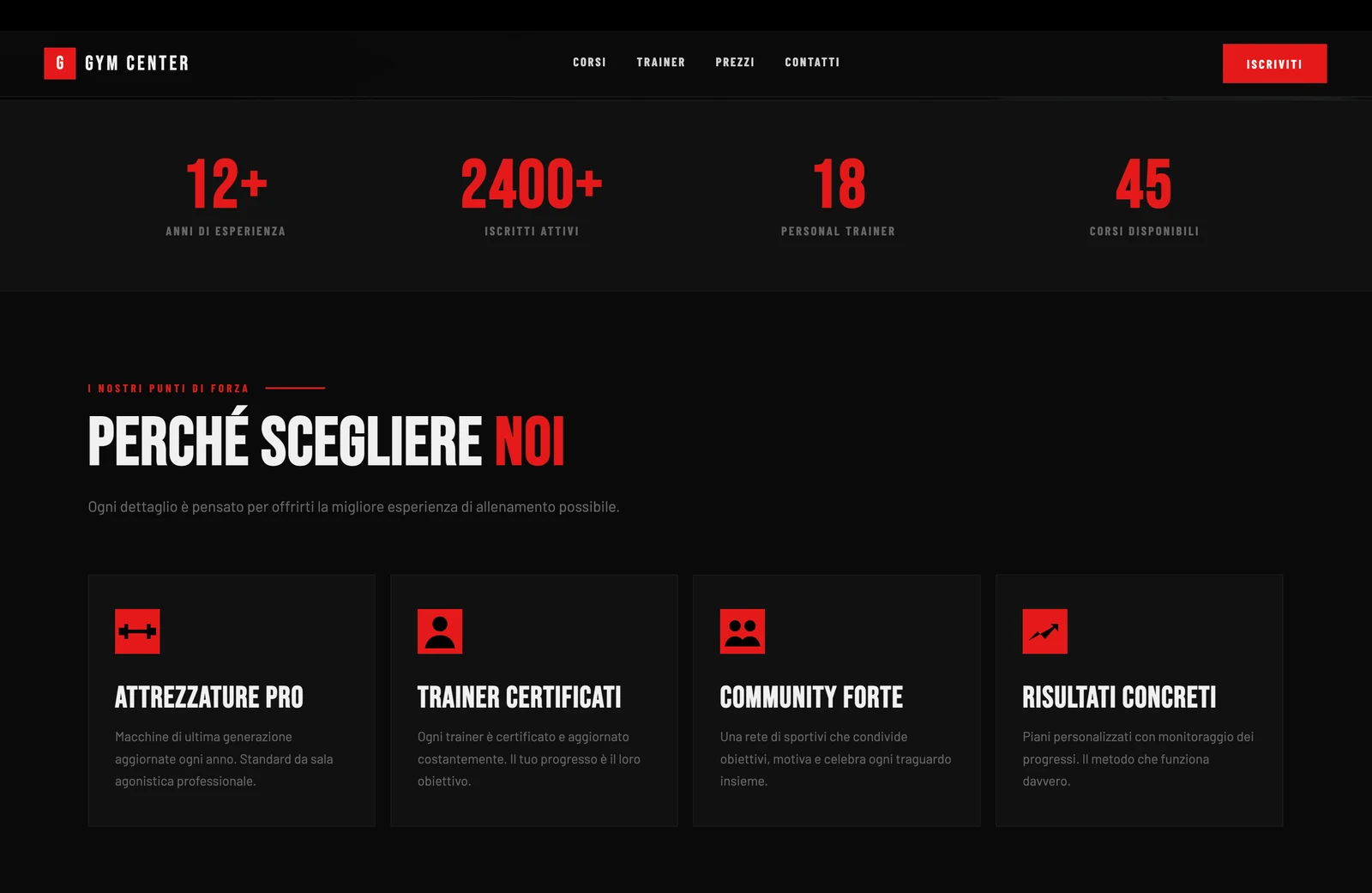Screen dimensions: 1372x893
Task: Click the person icon on Trainer Certificati card
Action: click(x=440, y=631)
